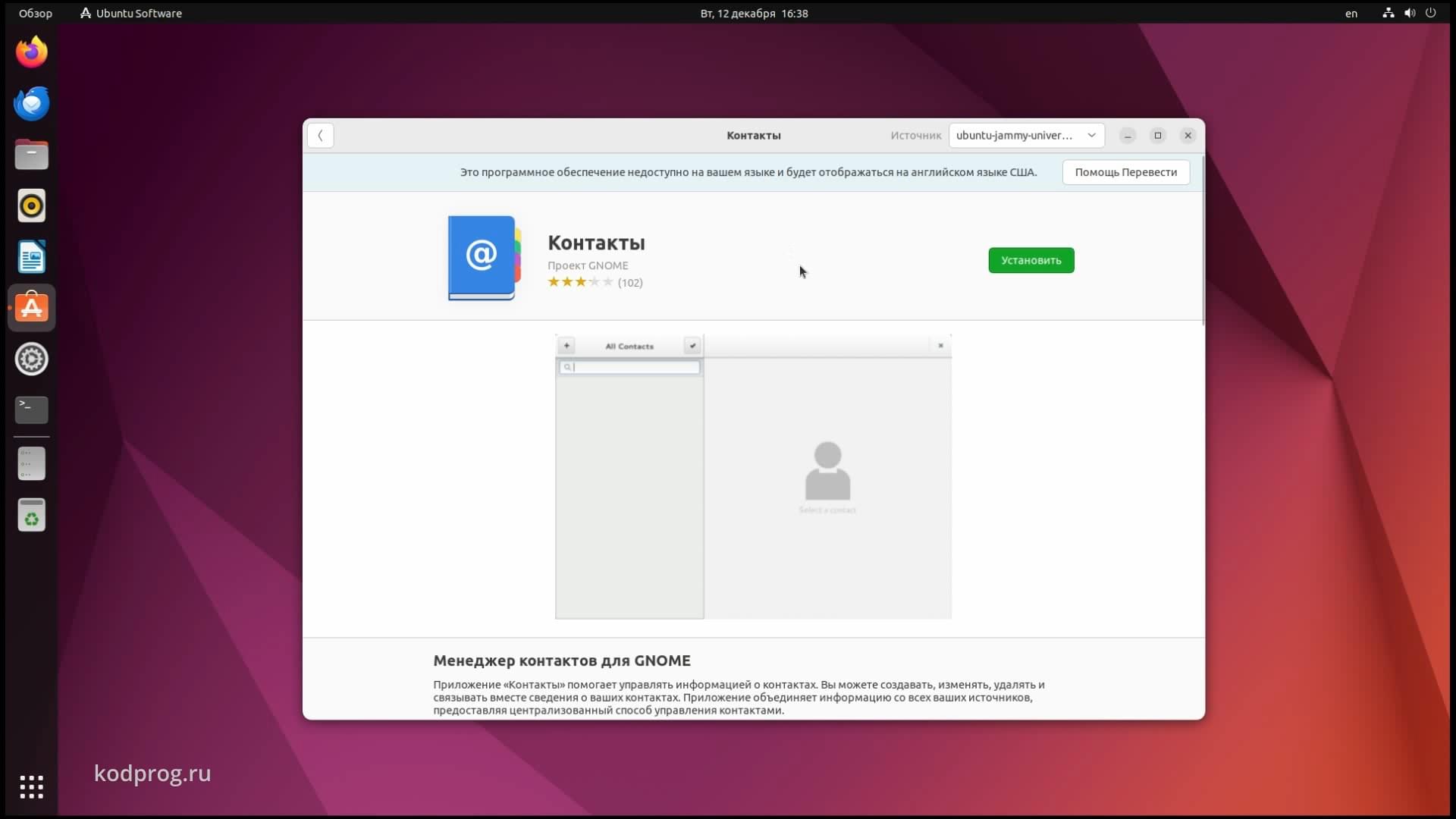The width and height of the screenshot is (1456, 819).
Task: Click the volume speaker icon
Action: point(1410,13)
